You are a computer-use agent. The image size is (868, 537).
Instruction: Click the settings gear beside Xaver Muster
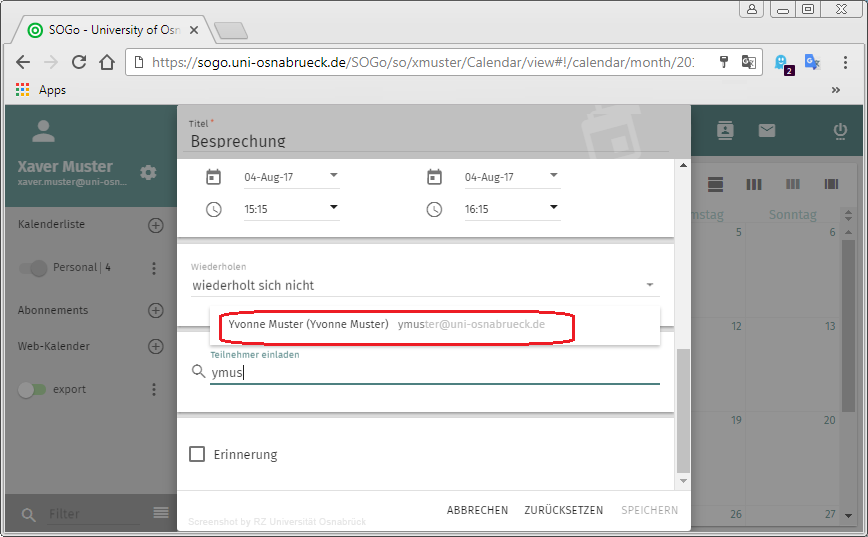point(148,172)
